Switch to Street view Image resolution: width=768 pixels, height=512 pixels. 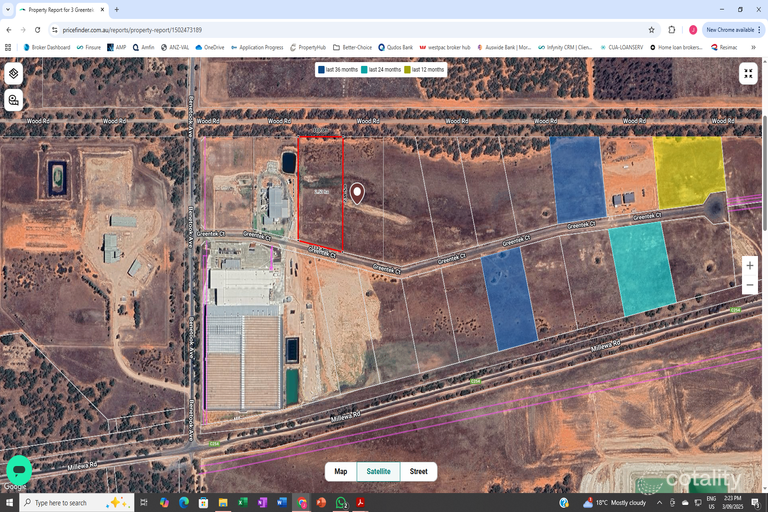(x=418, y=471)
